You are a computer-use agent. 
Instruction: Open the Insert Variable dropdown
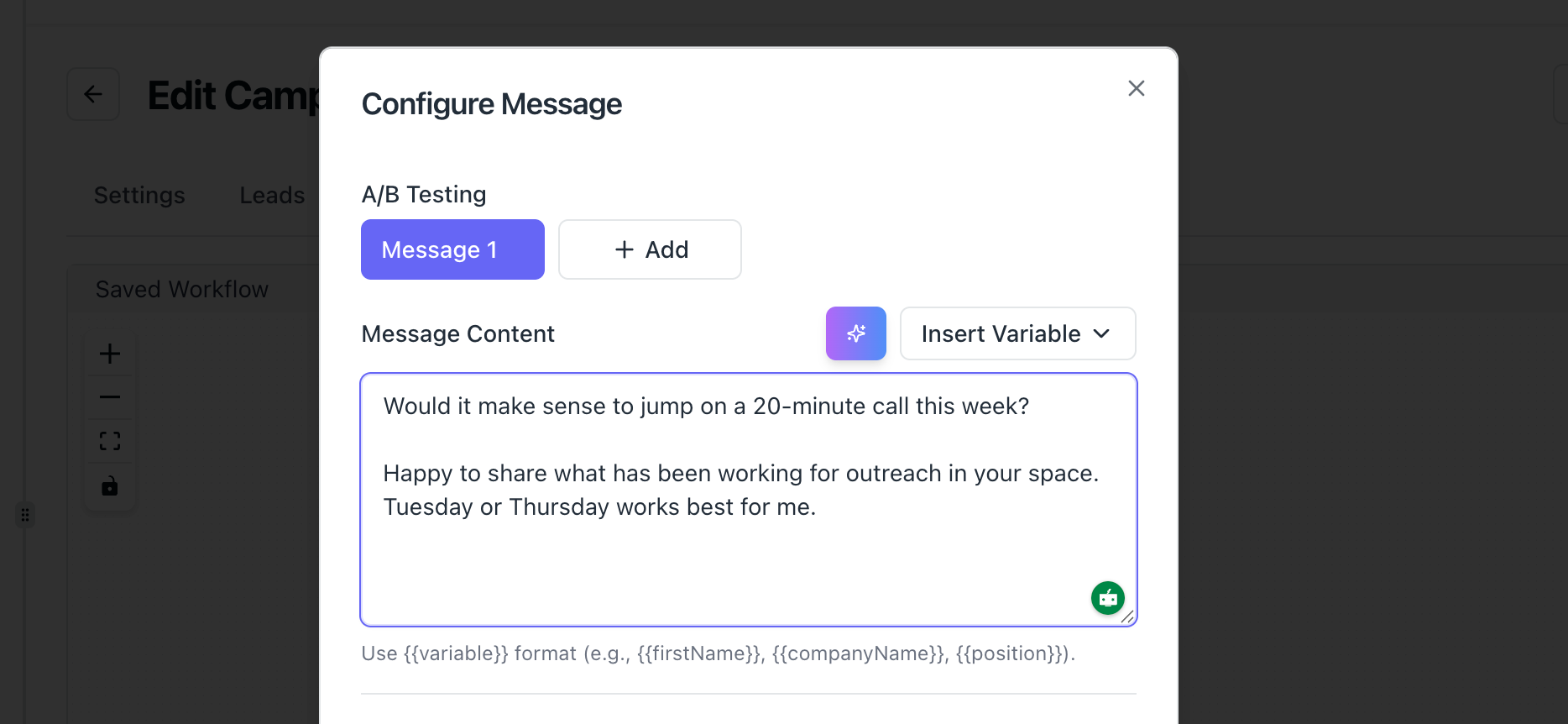[1017, 333]
